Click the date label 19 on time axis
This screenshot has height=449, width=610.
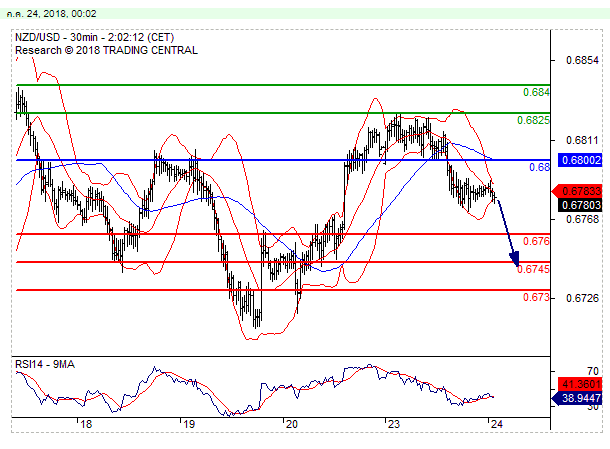189,424
